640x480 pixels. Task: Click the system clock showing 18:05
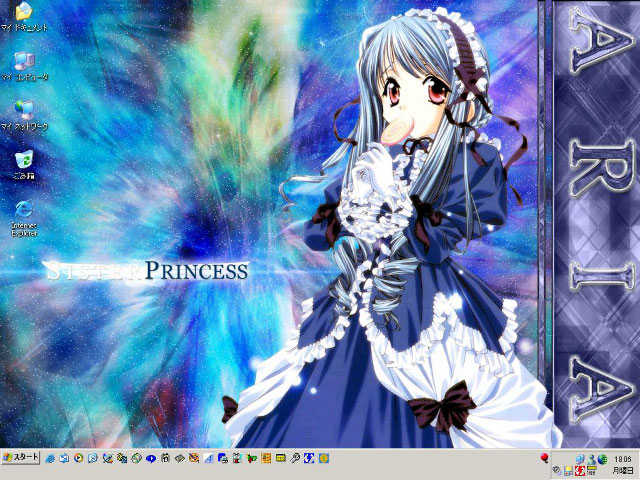625,458
